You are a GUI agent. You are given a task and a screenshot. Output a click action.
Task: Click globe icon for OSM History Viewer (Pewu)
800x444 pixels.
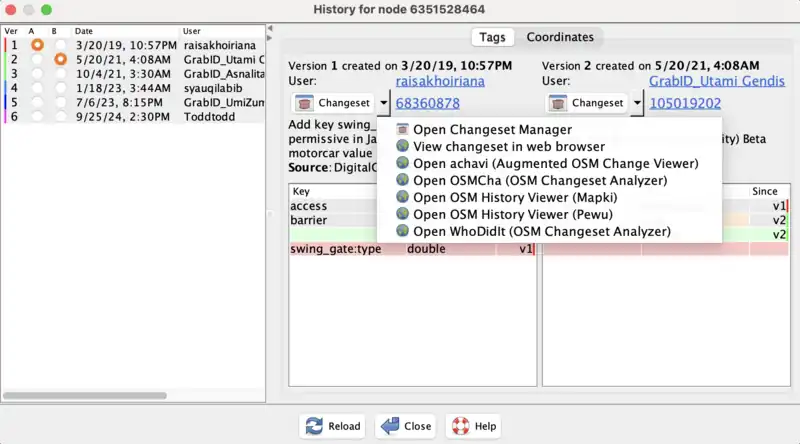403,214
